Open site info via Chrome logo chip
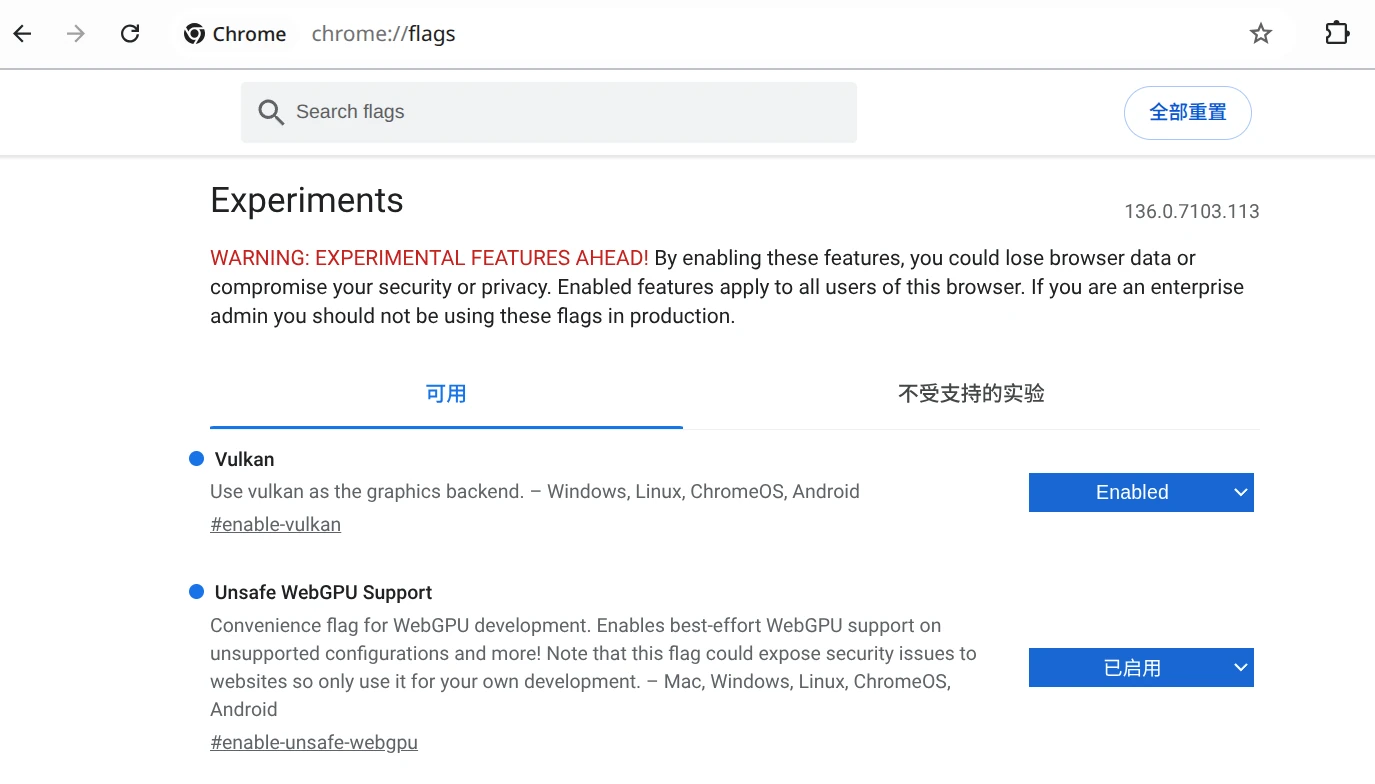This screenshot has width=1375, height=784. (x=236, y=34)
